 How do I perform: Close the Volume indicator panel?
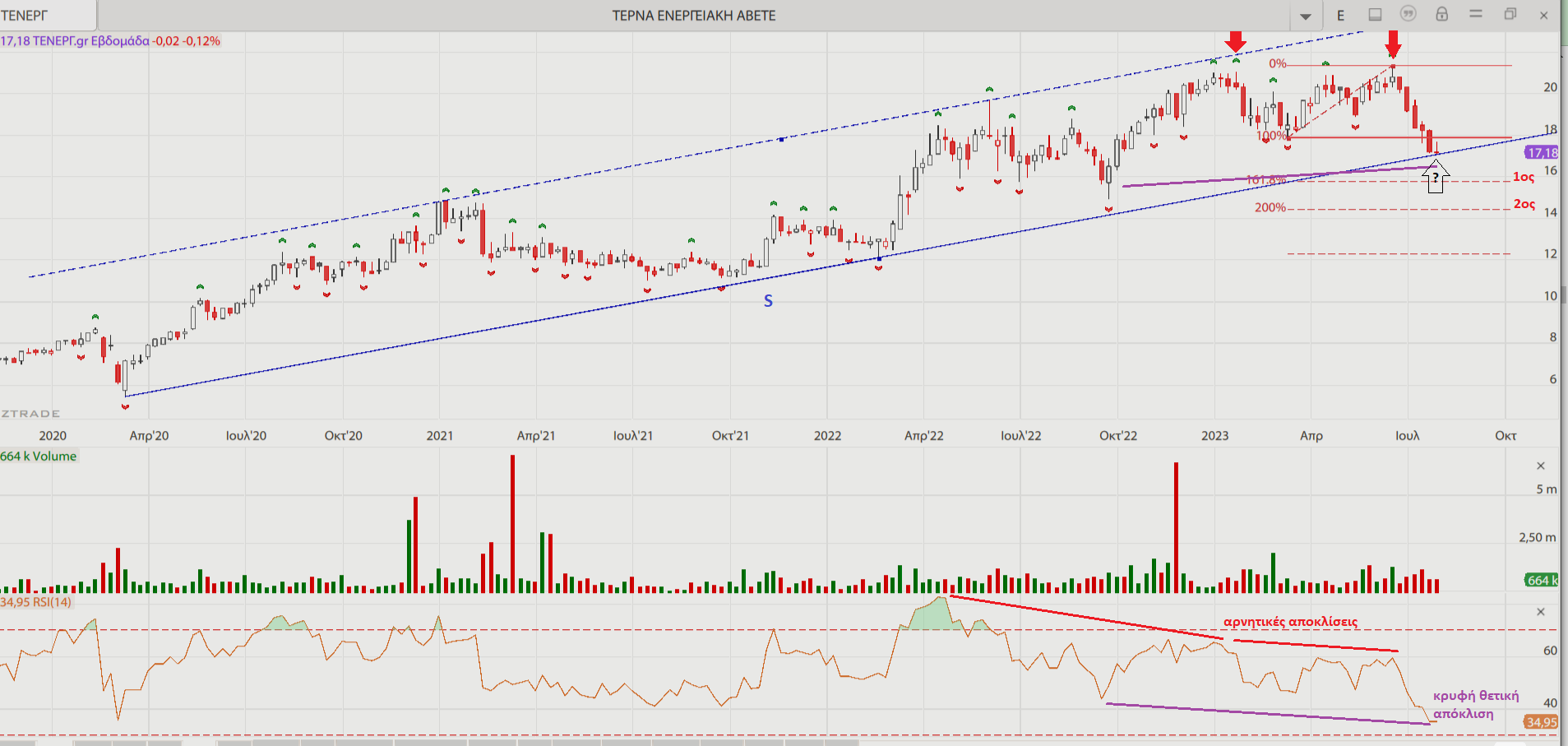click(1541, 466)
